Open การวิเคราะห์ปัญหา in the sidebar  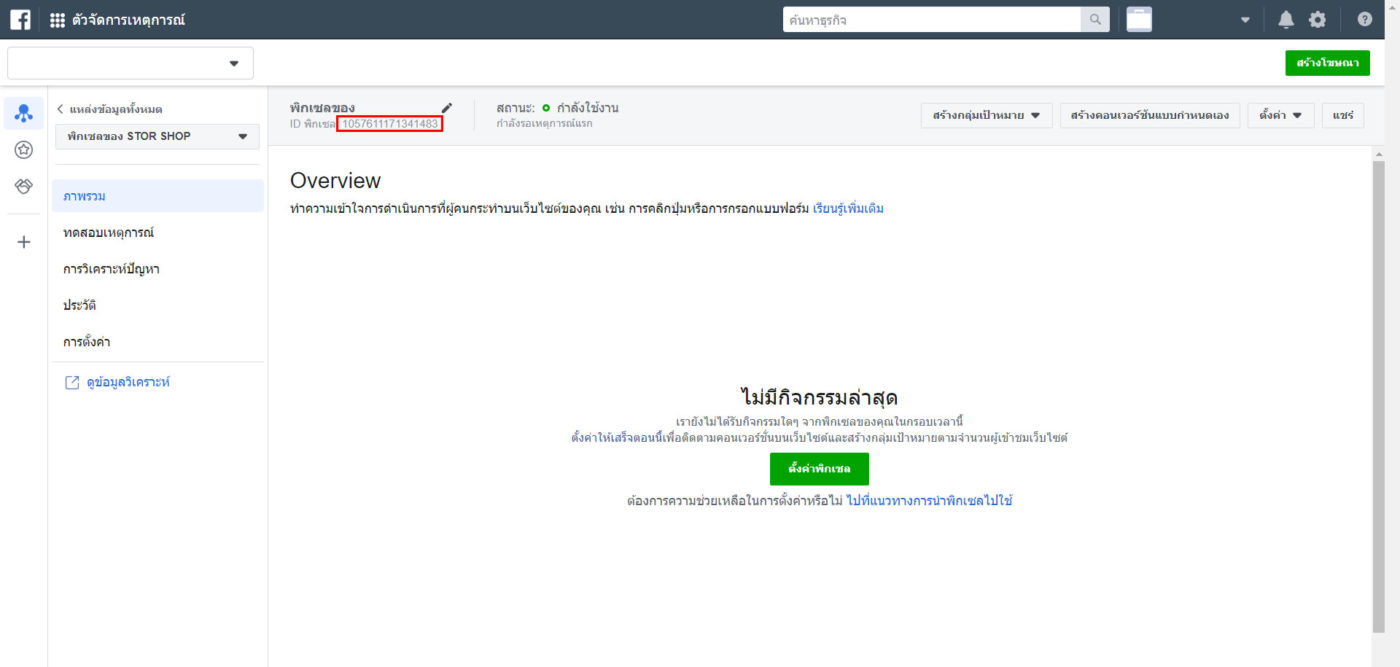coord(111,269)
